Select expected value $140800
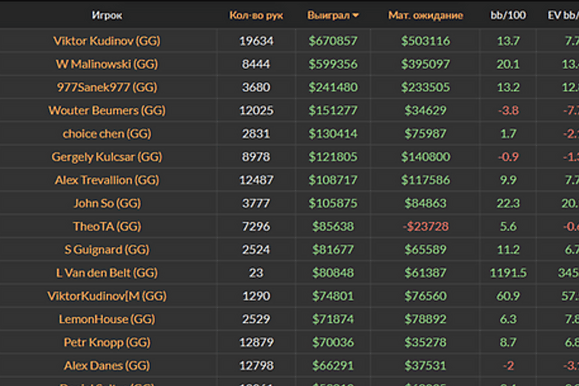The width and height of the screenshot is (579, 386). [x=425, y=157]
